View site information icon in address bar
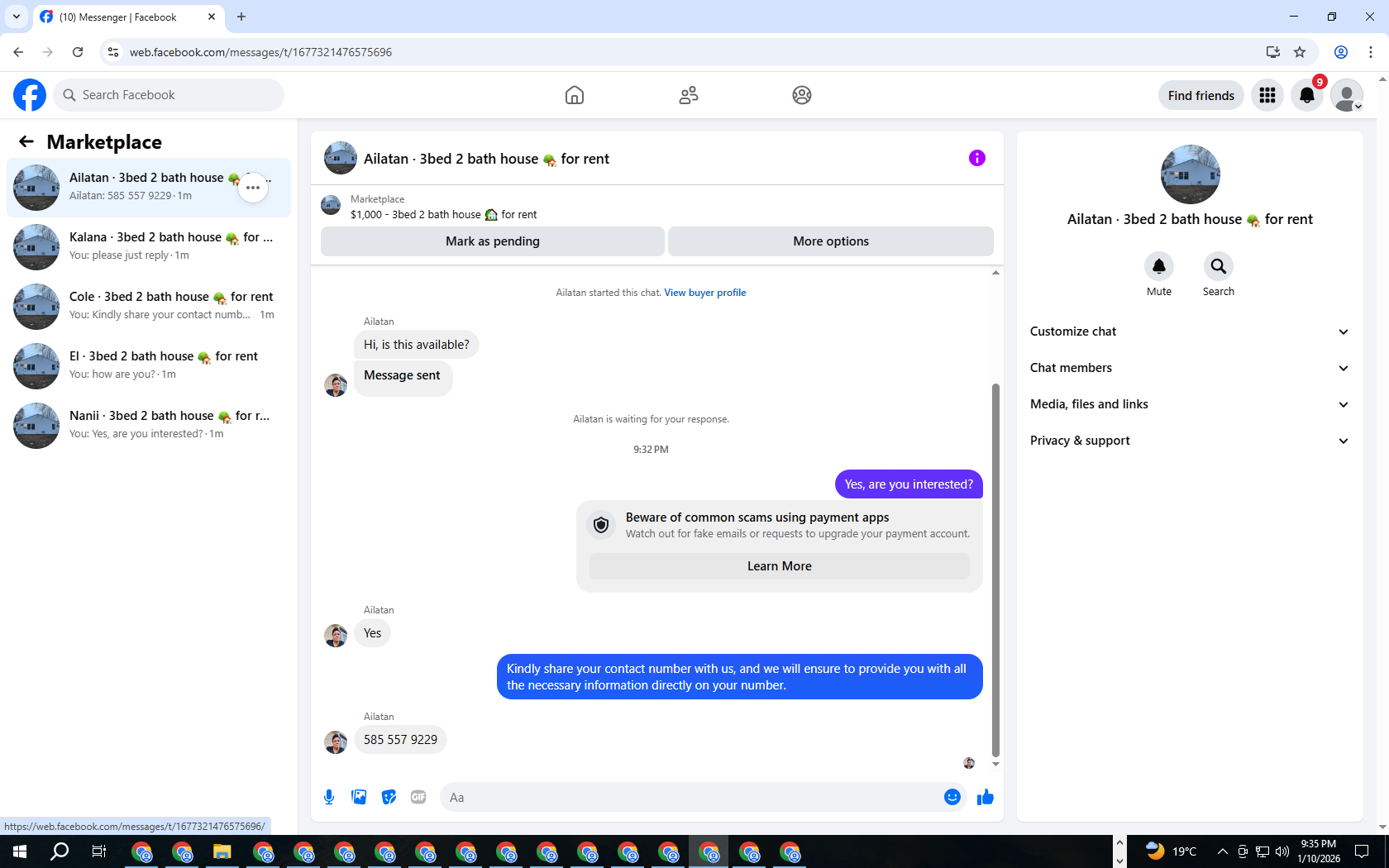This screenshot has height=868, width=1389. click(x=113, y=52)
